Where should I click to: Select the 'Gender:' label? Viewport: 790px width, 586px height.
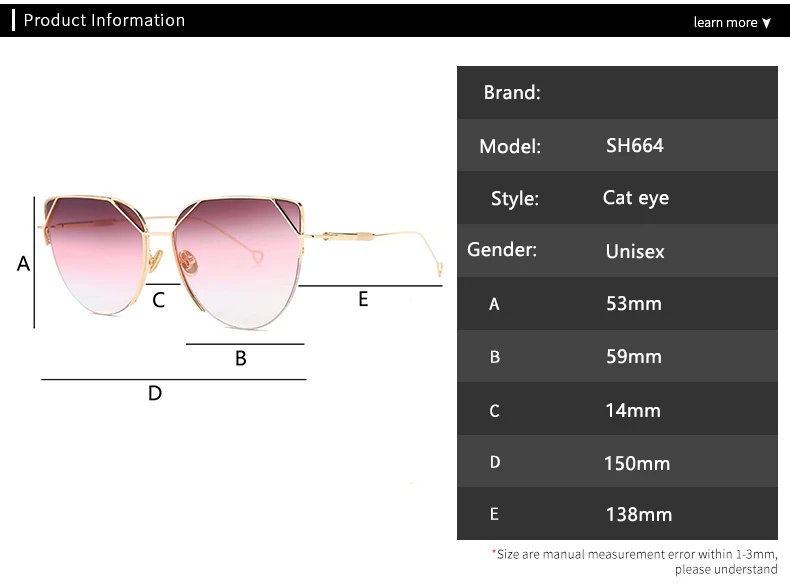[502, 249]
